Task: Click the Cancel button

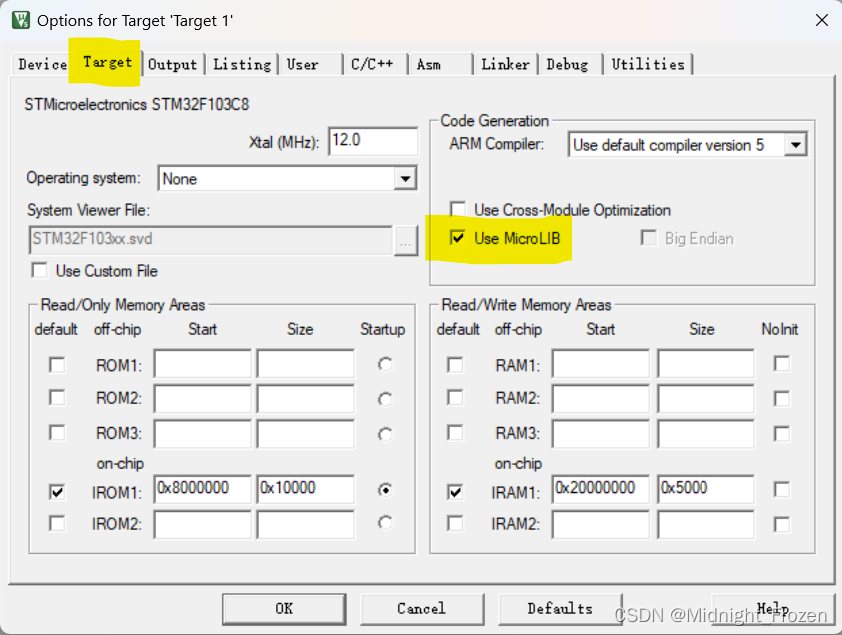Action: [x=422, y=609]
